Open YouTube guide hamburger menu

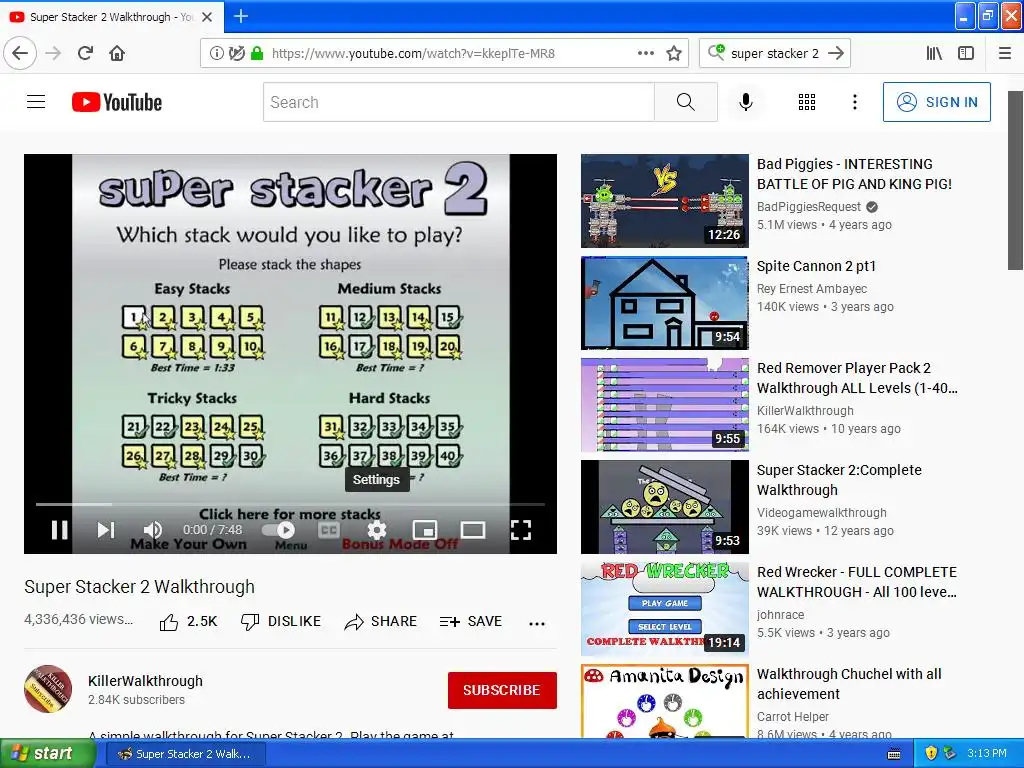36,102
